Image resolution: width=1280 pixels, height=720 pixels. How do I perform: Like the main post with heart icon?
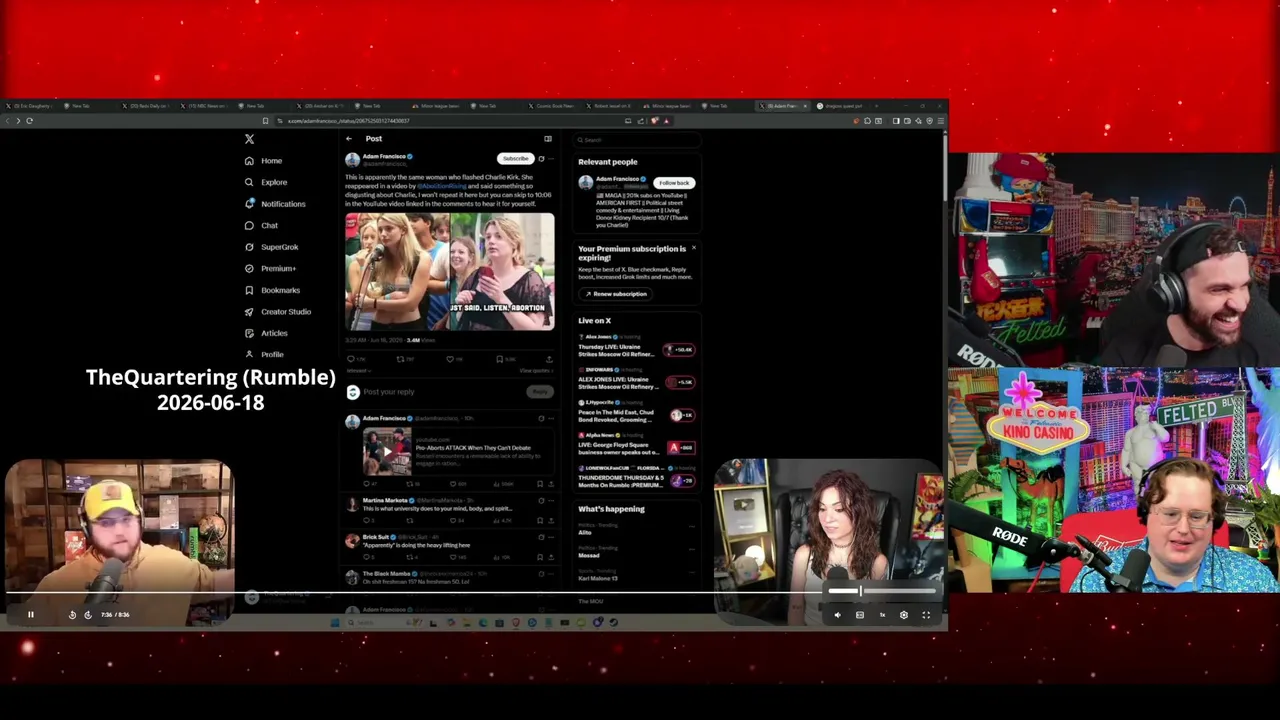(450, 359)
